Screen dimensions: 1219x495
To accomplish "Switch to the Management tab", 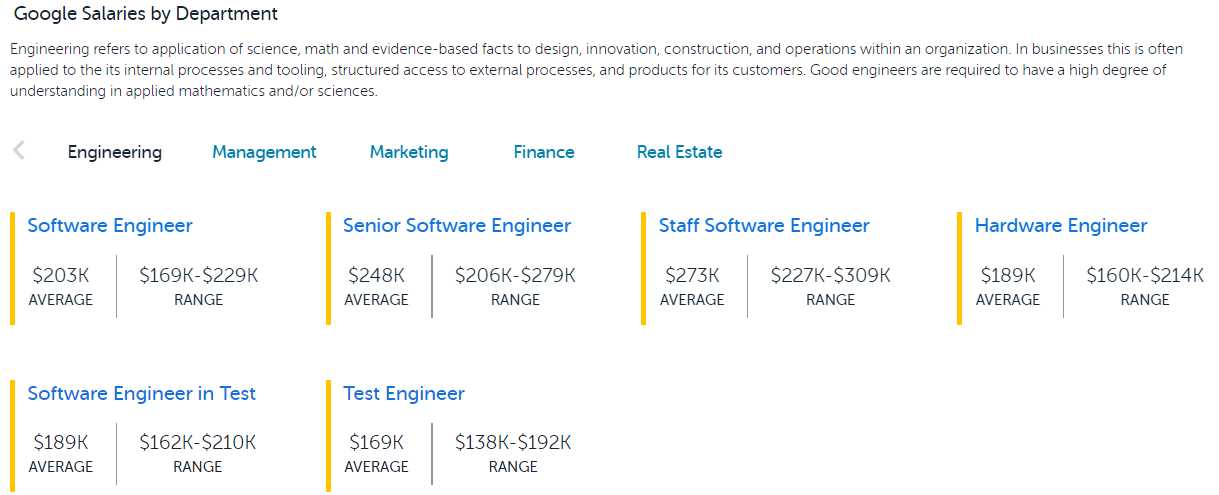I will pyautogui.click(x=264, y=152).
